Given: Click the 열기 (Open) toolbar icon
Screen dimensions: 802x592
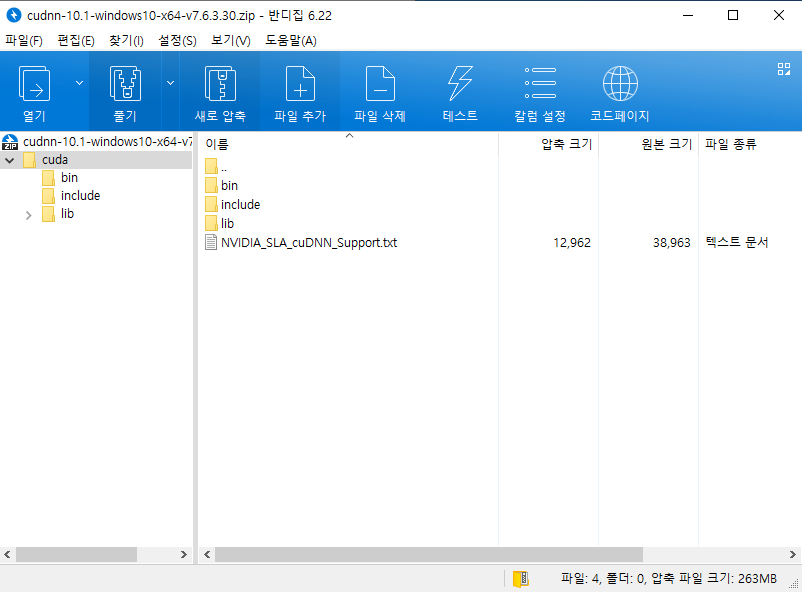Looking at the screenshot, I should pyautogui.click(x=34, y=84).
